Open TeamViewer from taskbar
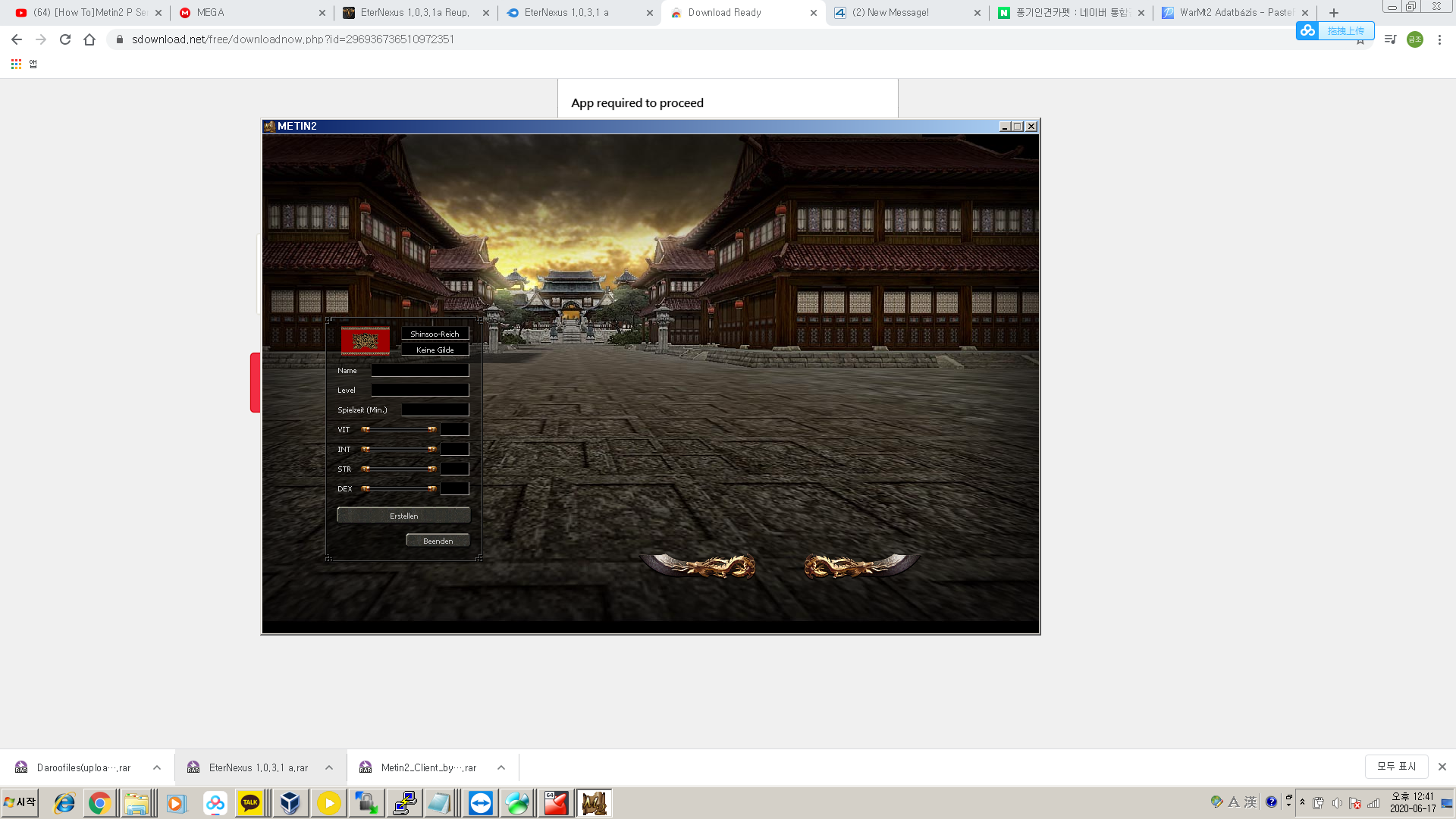 pos(480,803)
